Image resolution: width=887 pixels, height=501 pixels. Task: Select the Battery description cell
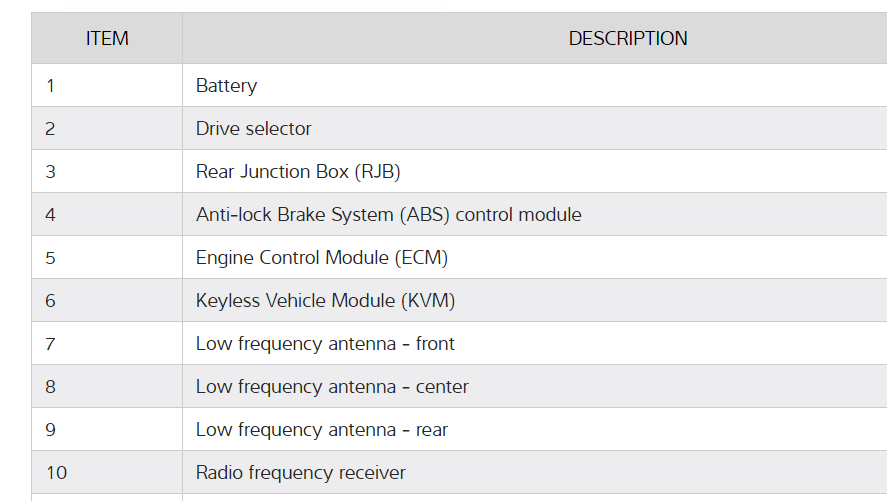pos(227,86)
